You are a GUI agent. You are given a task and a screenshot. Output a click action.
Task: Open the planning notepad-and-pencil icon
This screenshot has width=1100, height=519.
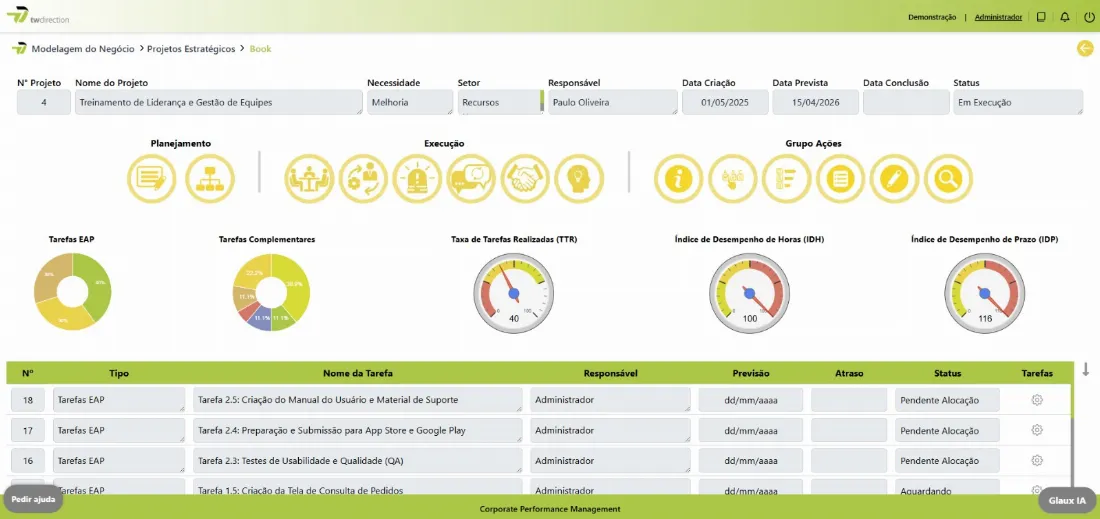click(152, 178)
